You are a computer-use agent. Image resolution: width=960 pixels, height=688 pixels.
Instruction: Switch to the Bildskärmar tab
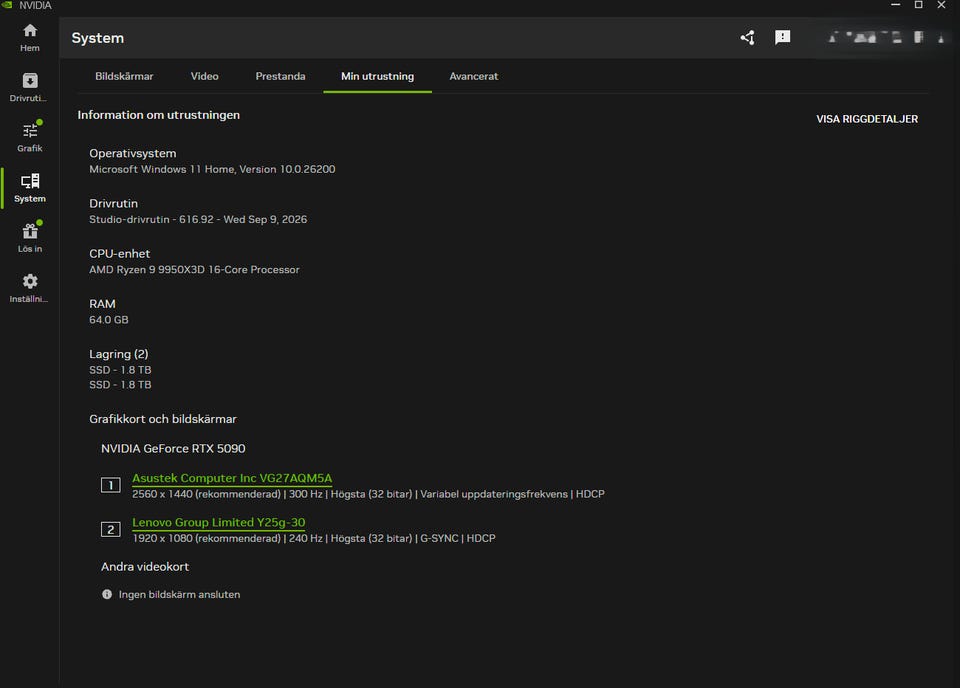tap(124, 77)
